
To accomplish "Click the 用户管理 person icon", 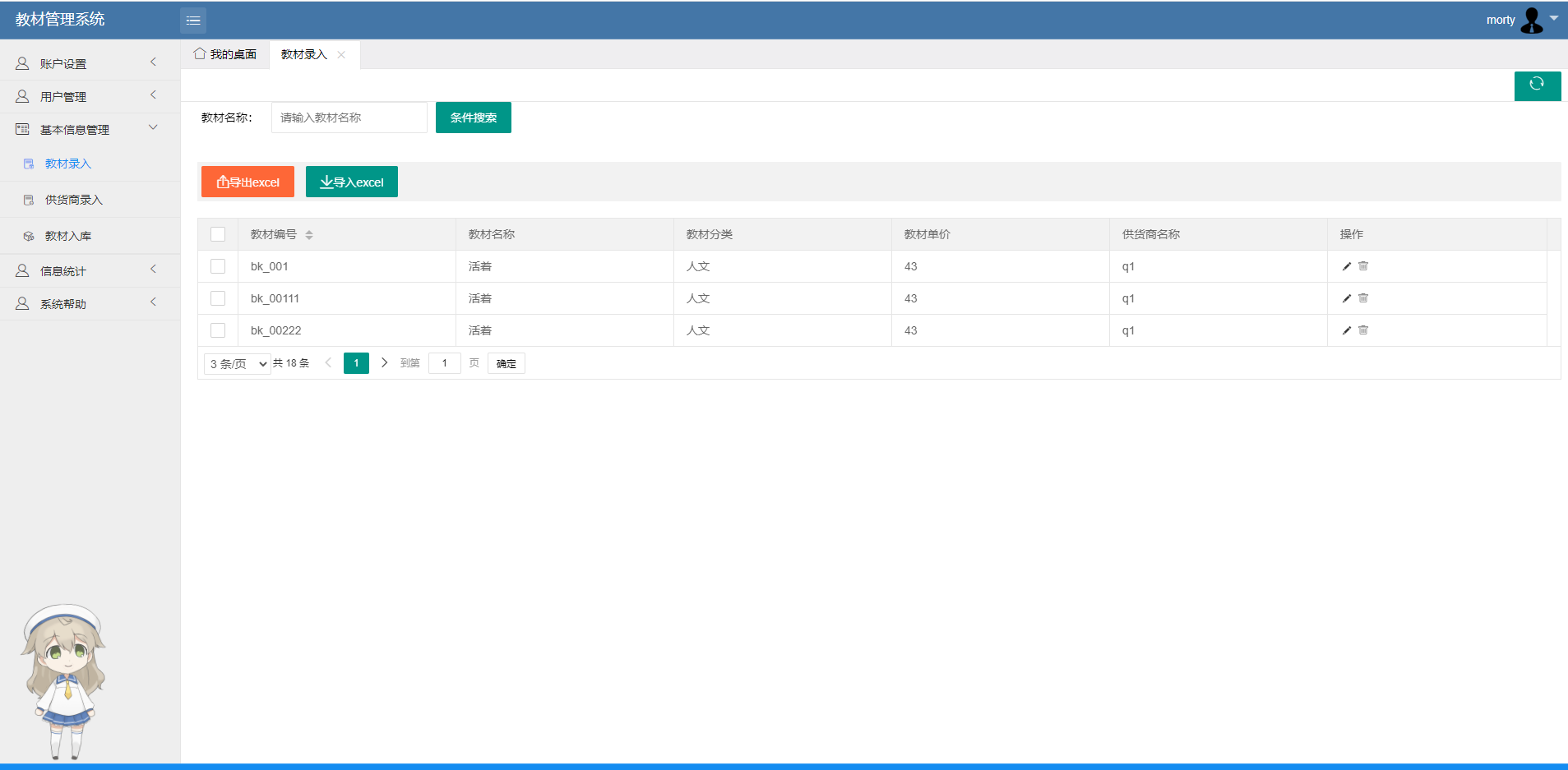I will 22,96.
